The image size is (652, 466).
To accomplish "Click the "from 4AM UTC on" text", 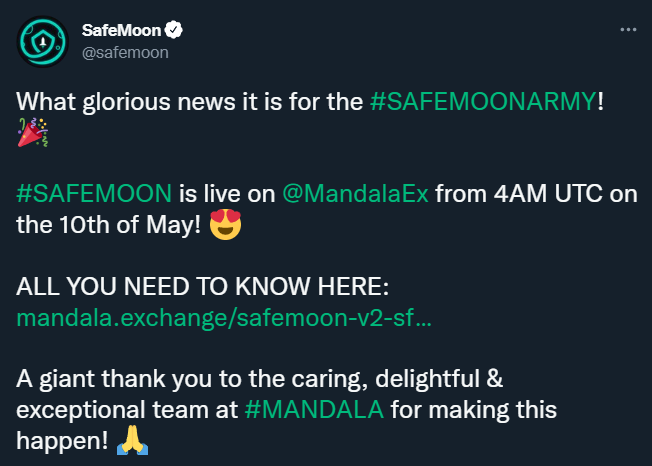I will click(x=536, y=194).
